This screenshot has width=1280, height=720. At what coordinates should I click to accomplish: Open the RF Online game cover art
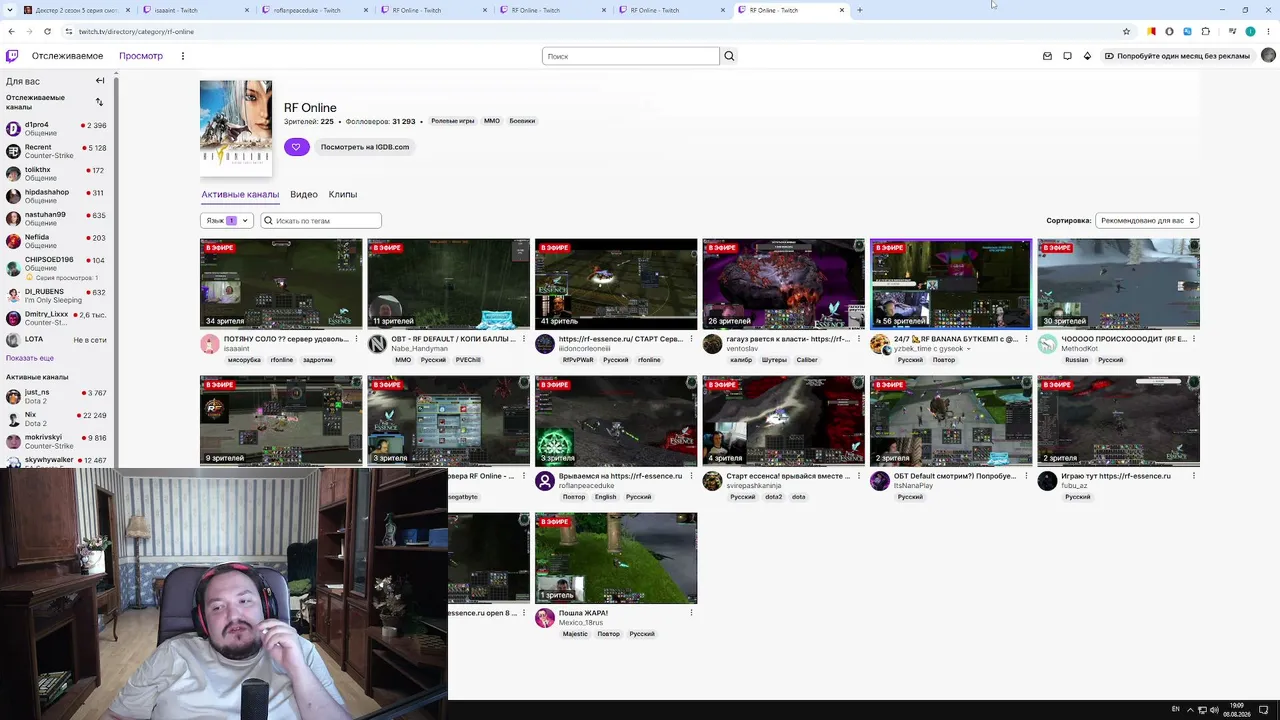[236, 127]
